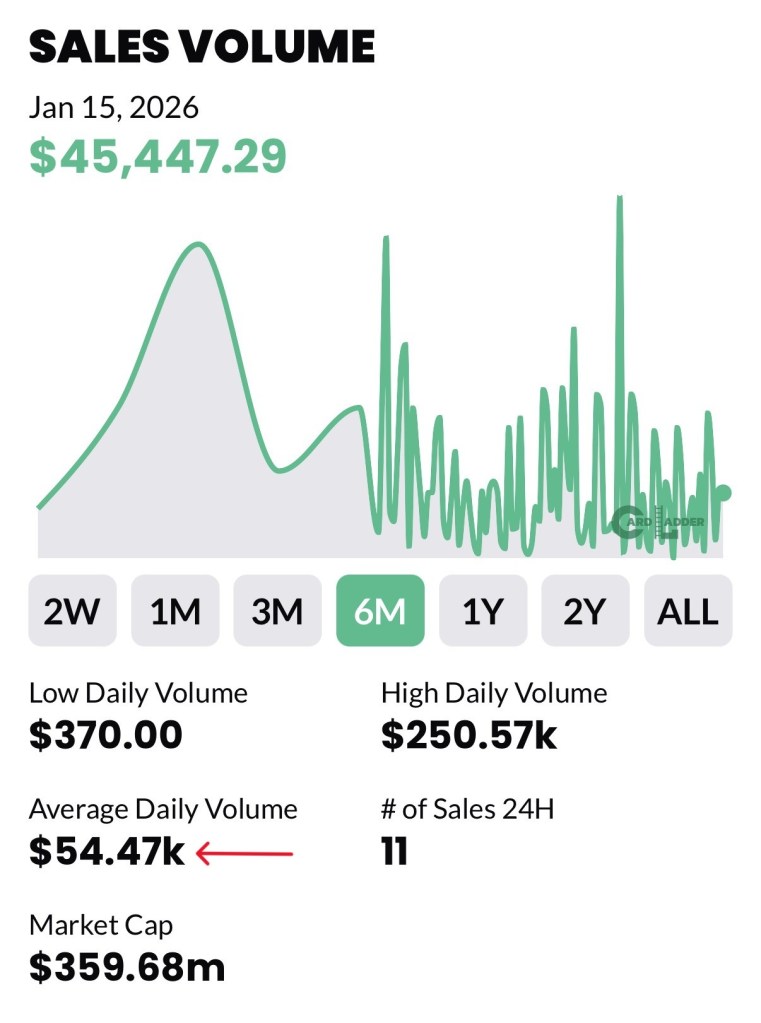Click the $54.47k average daily volume
This screenshot has height=1023, width=761.
[107, 852]
